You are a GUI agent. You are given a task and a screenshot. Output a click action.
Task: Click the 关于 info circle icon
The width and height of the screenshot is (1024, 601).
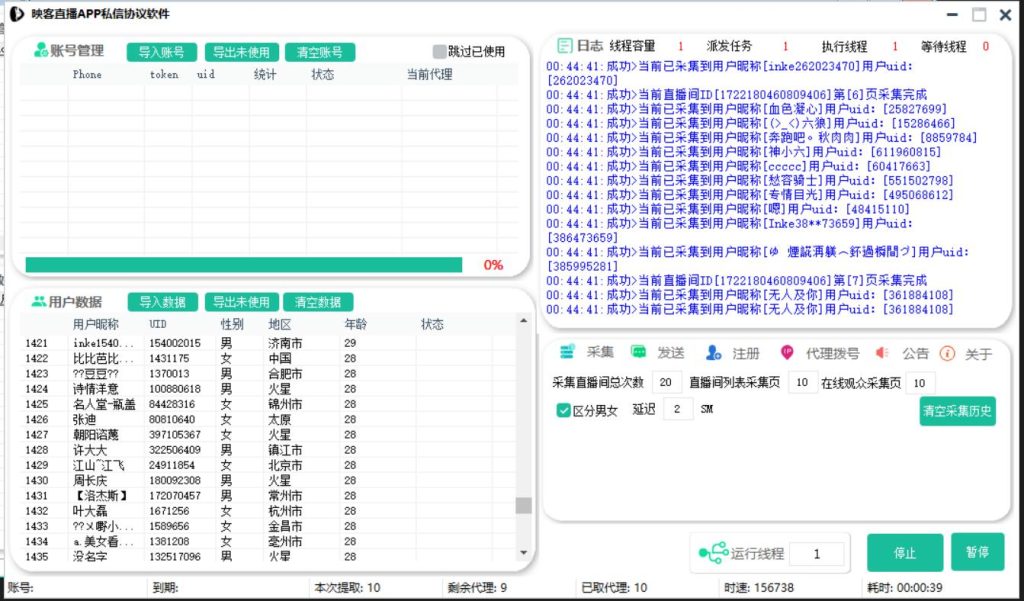click(x=948, y=353)
